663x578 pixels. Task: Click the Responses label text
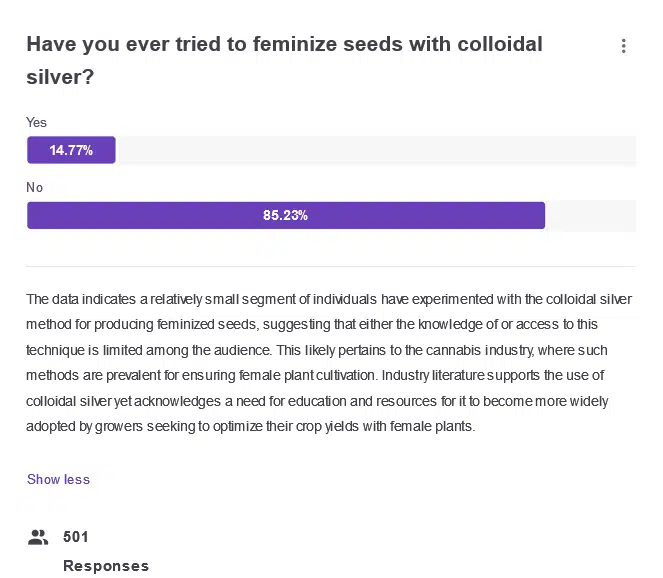click(106, 566)
